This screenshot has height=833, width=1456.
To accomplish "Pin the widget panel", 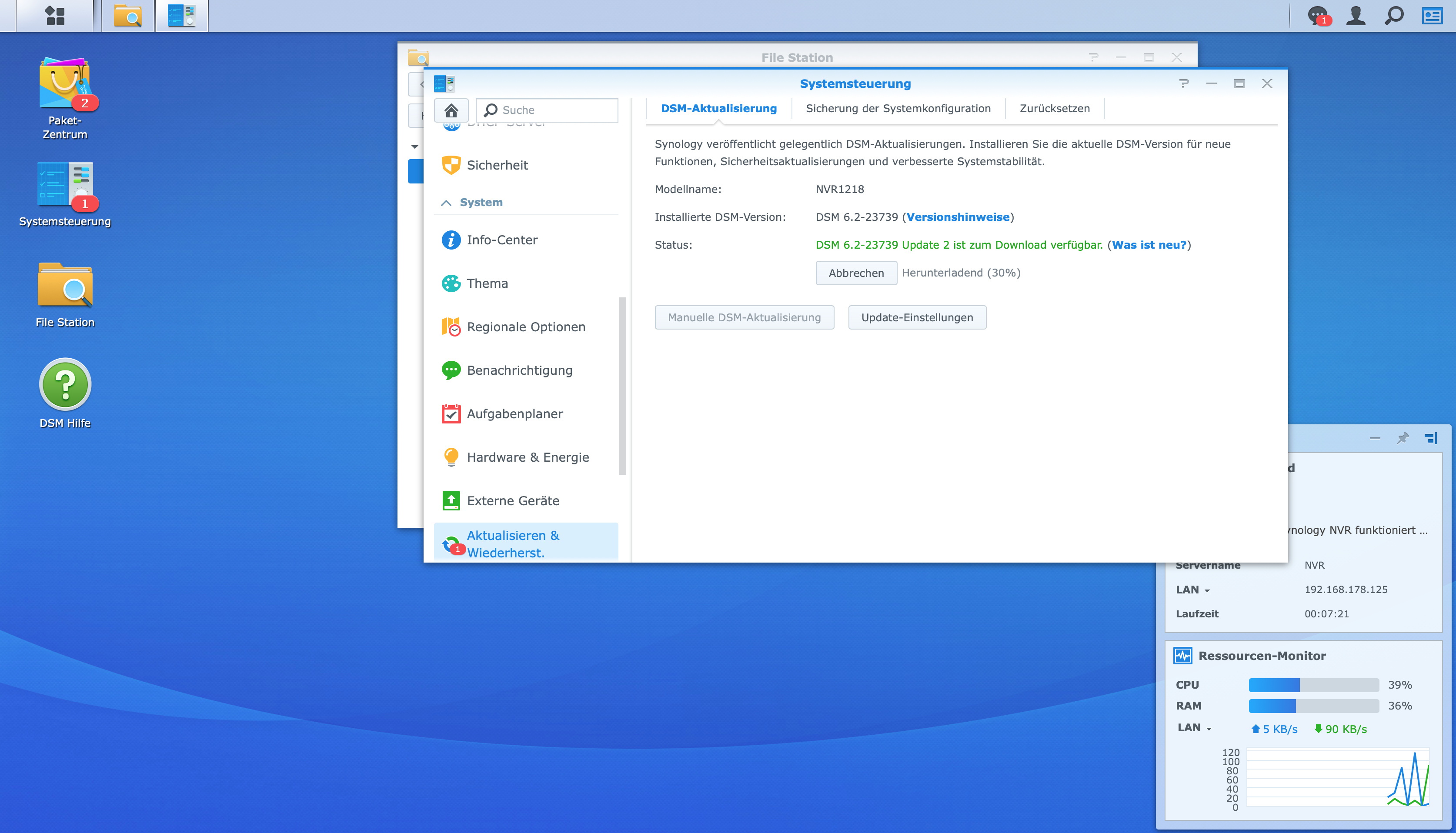I will point(1402,438).
